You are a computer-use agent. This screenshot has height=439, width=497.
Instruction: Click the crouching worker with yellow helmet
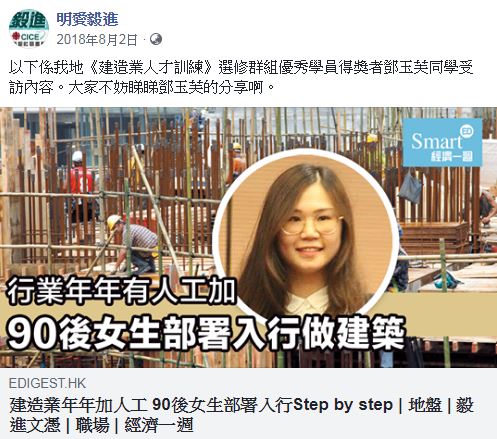pos(133,243)
